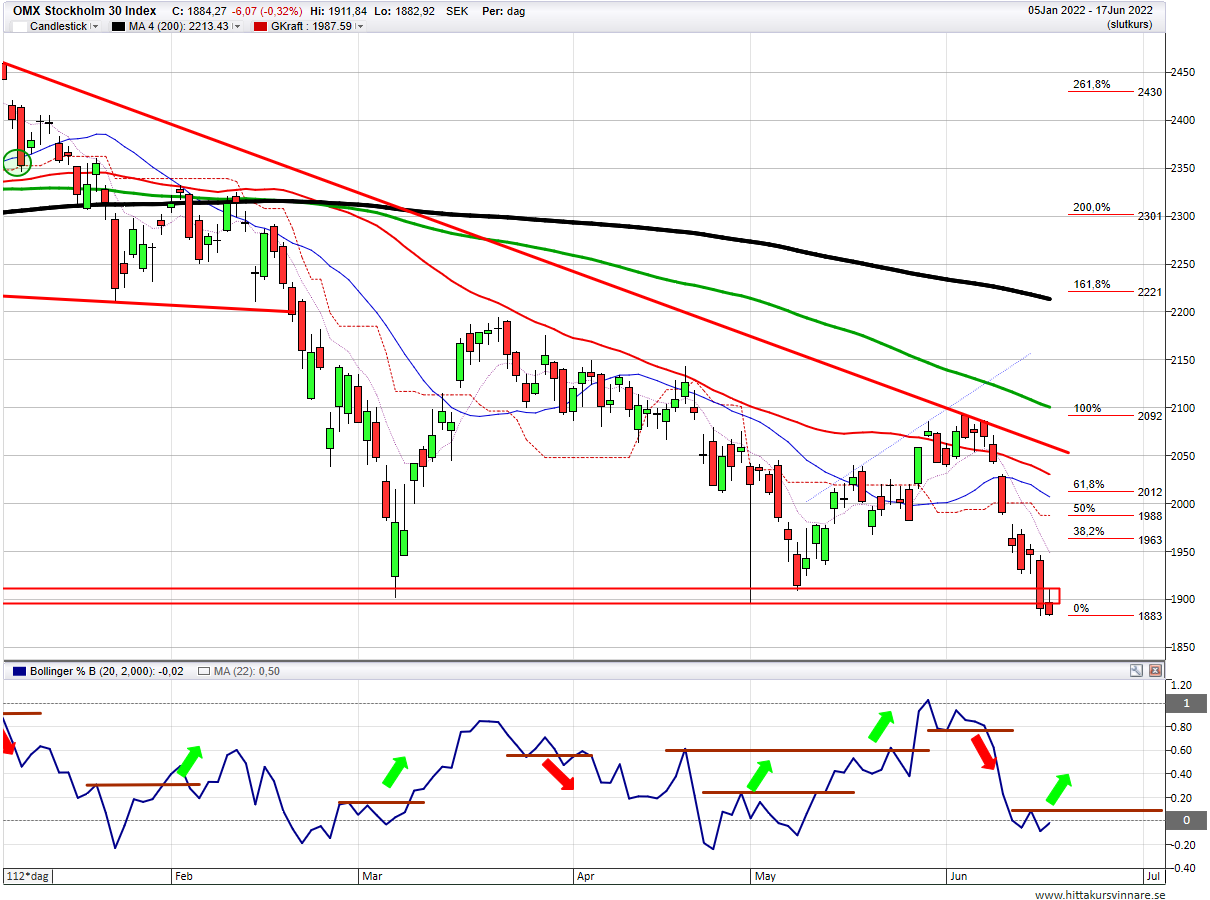Open the Bollinger %B panel settings wrench icon
Screen dimensions: 1210x900
coord(1137,670)
